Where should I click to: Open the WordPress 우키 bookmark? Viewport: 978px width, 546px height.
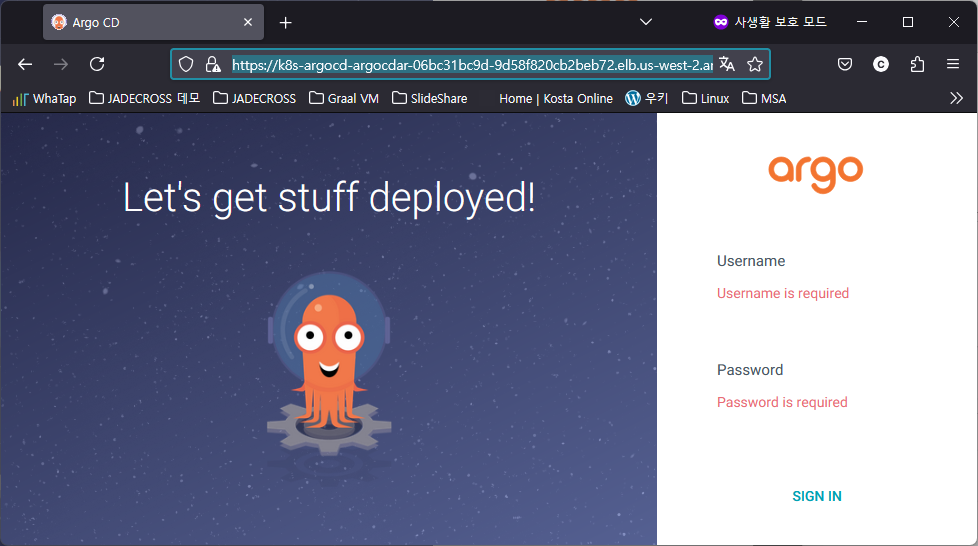click(647, 99)
